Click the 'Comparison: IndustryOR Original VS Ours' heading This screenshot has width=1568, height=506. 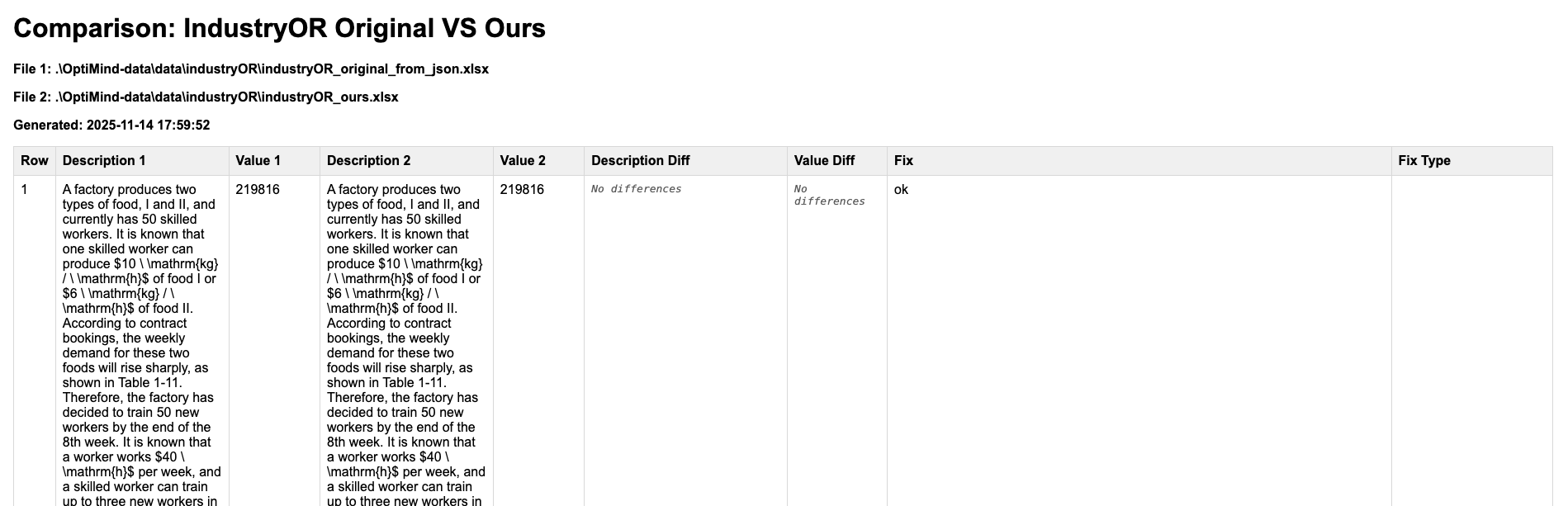[x=279, y=28]
